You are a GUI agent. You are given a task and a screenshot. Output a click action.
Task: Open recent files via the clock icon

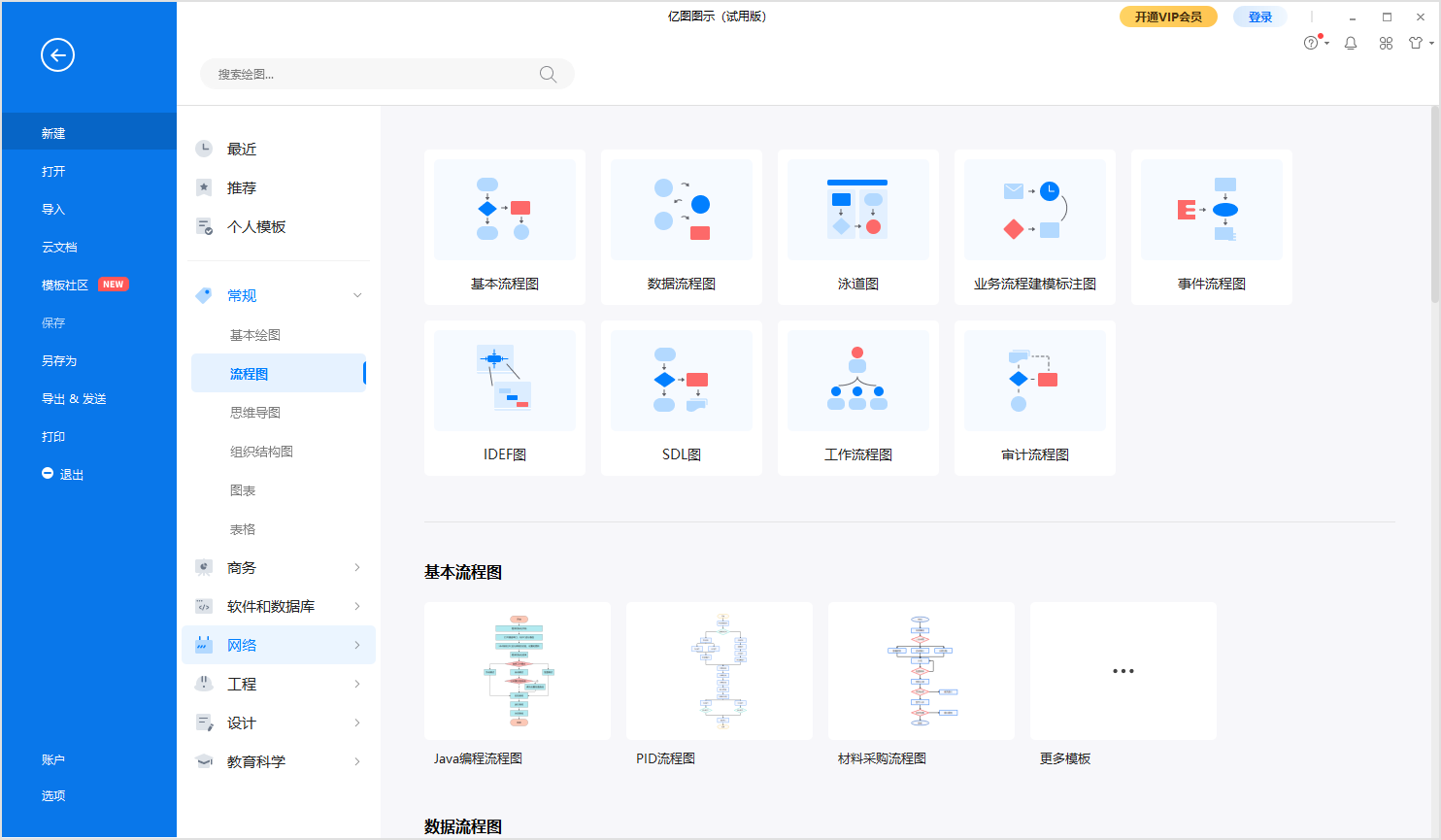click(x=203, y=148)
